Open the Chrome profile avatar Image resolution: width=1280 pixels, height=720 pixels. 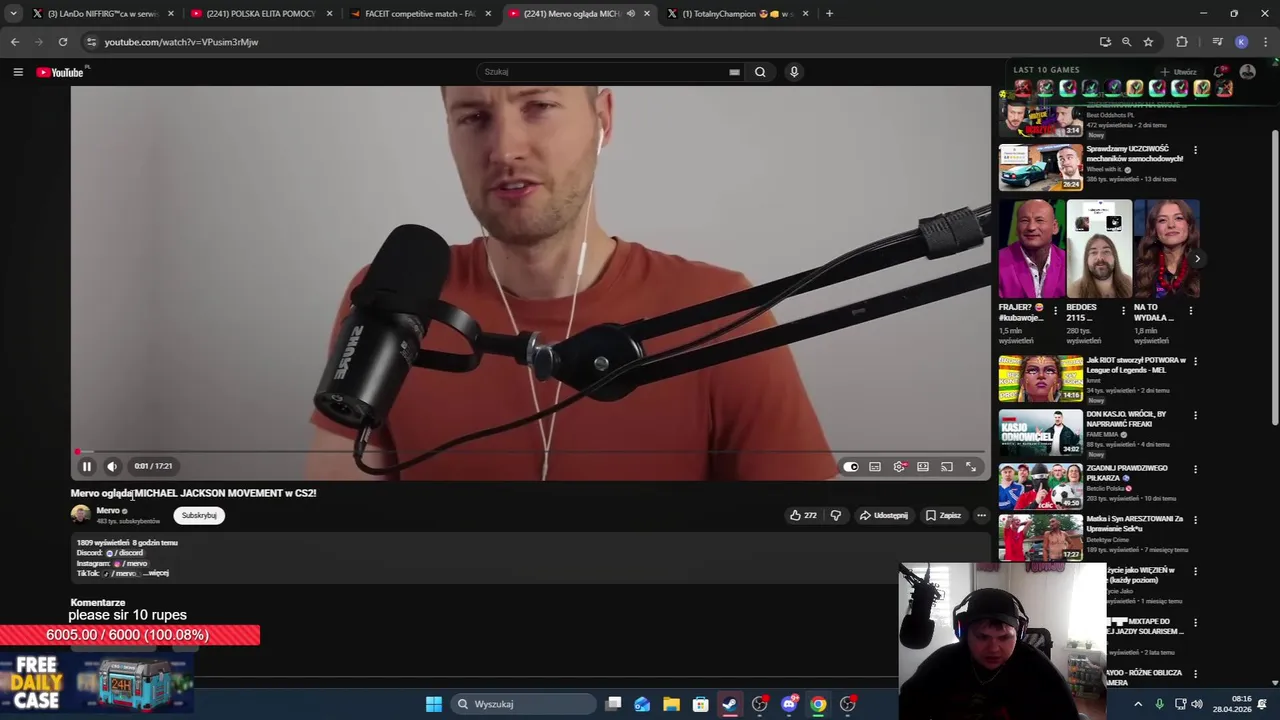coord(1241,42)
